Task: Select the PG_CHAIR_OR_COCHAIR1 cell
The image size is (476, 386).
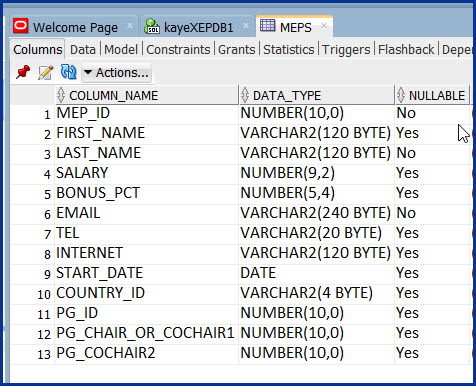Action: (x=146, y=334)
